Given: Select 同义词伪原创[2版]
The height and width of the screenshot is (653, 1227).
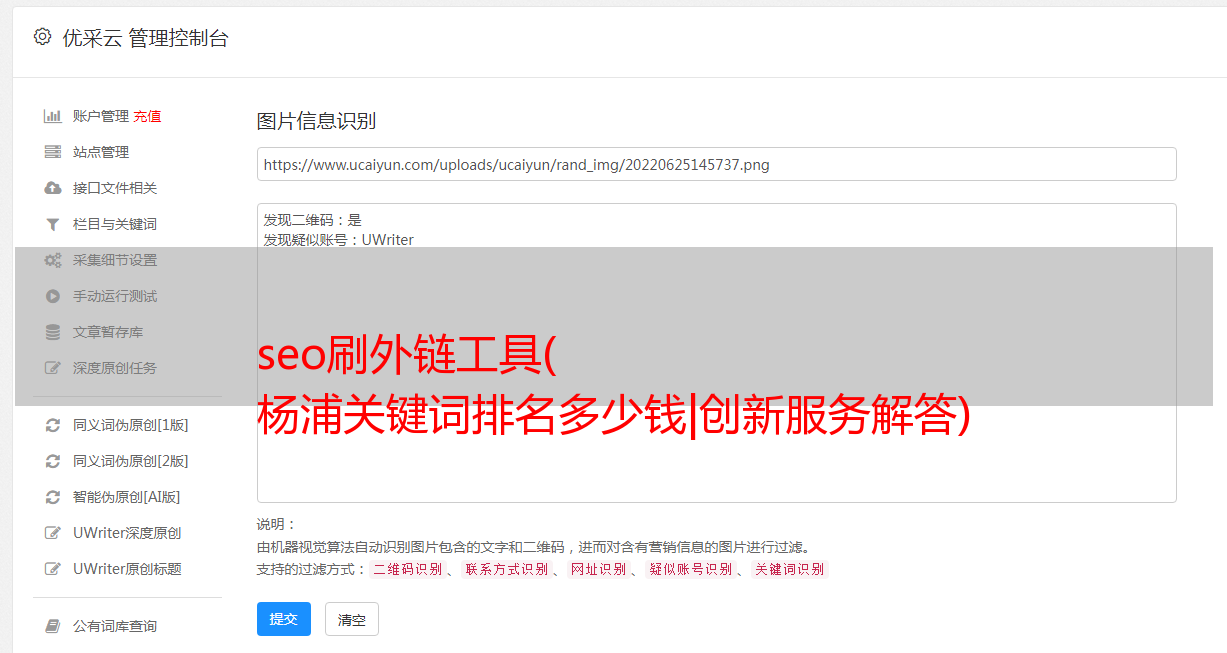Looking at the screenshot, I should (131, 461).
